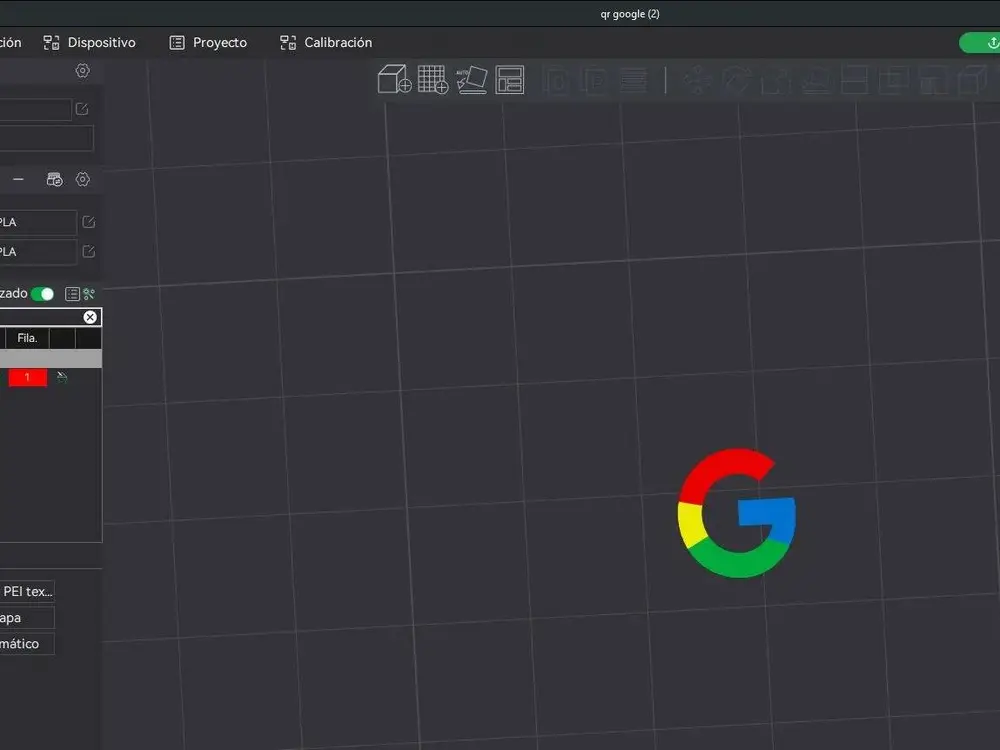Viewport: 1000px width, 750px height.
Task: Switch to the Proyecto tab
Action: point(209,43)
